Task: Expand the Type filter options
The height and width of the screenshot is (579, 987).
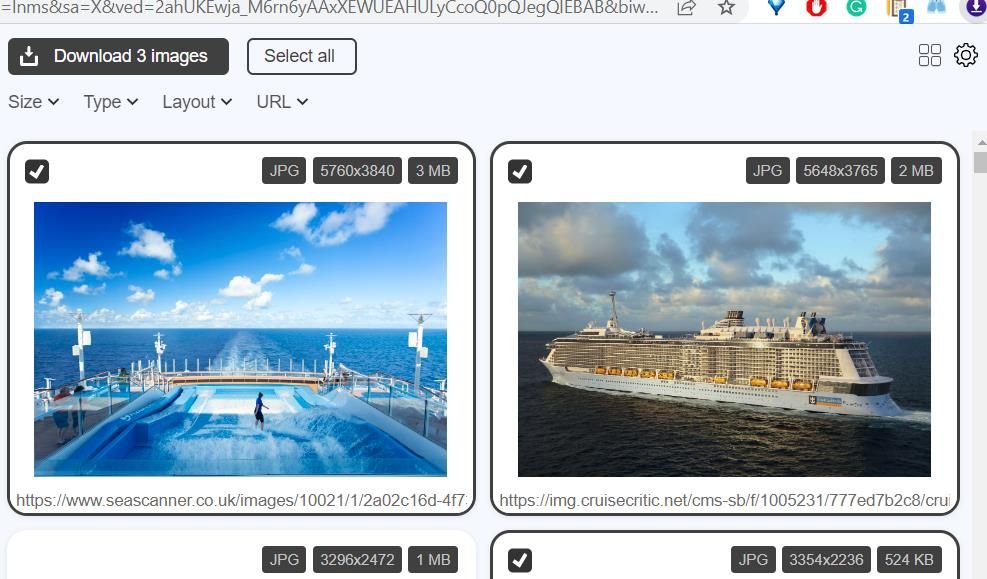Action: tap(109, 101)
